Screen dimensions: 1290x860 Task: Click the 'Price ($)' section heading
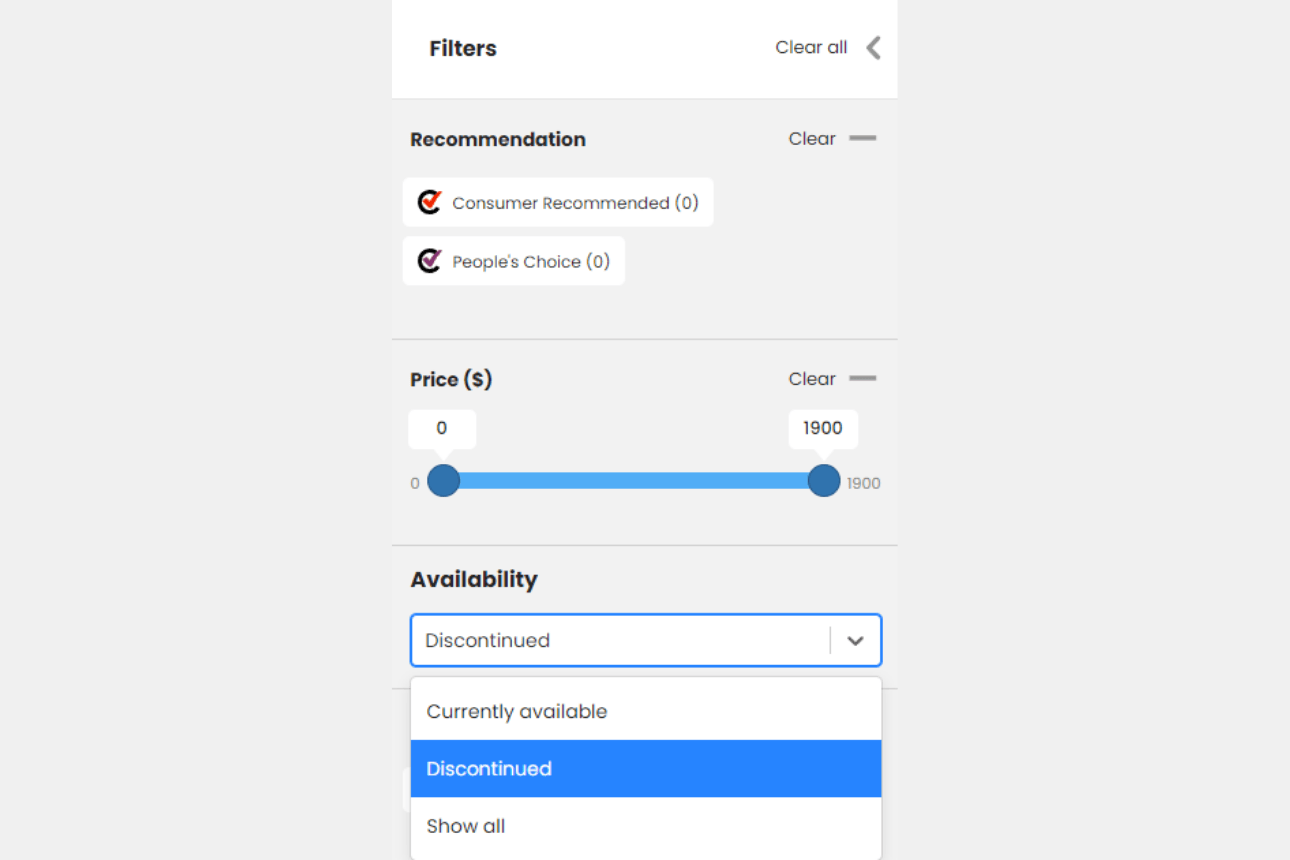coord(451,380)
